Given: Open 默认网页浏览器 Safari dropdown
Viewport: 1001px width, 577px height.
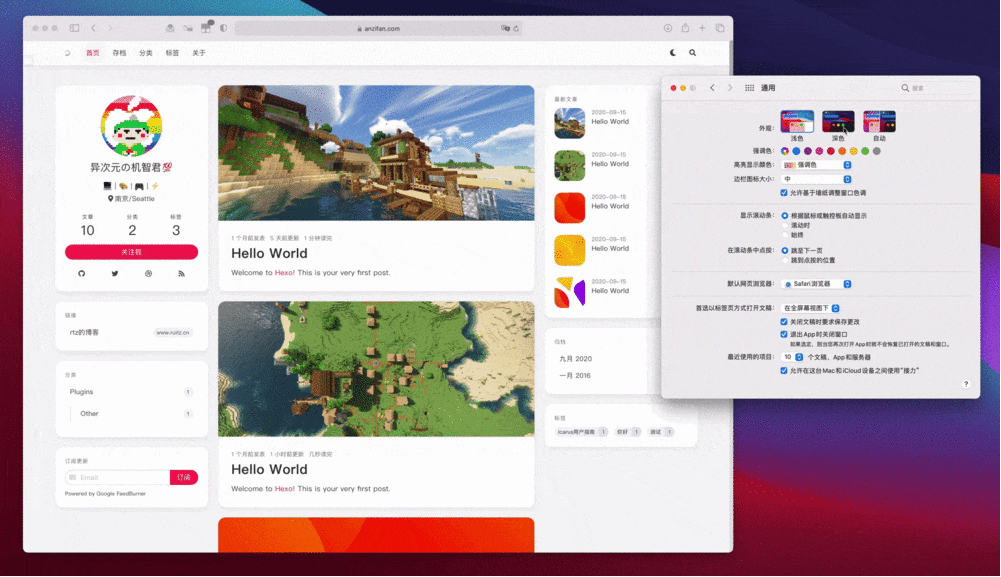Looking at the screenshot, I should [817, 284].
